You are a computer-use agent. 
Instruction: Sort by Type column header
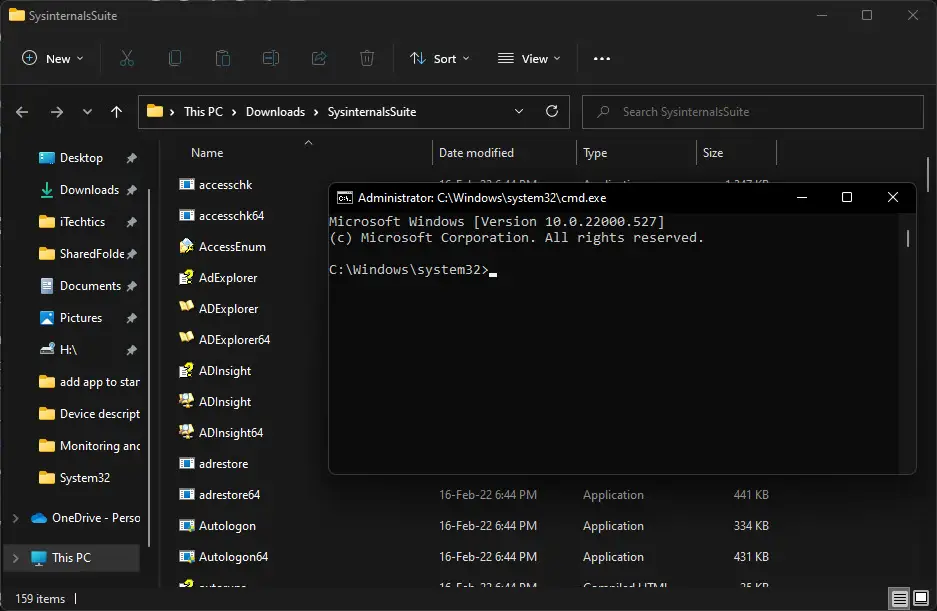pos(595,152)
